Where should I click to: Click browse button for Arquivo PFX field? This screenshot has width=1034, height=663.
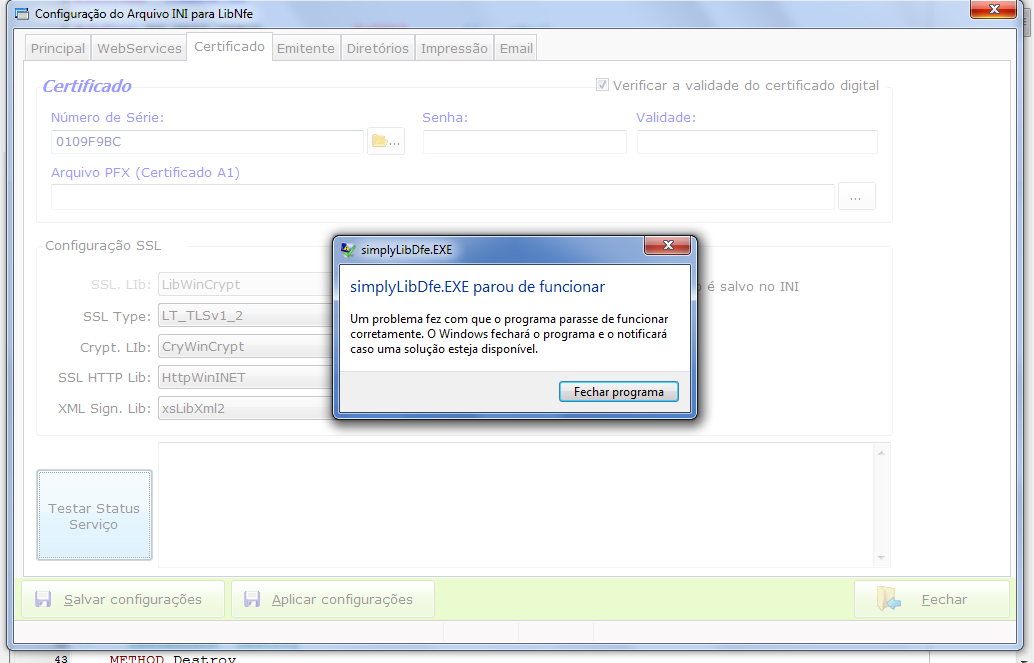point(856,197)
